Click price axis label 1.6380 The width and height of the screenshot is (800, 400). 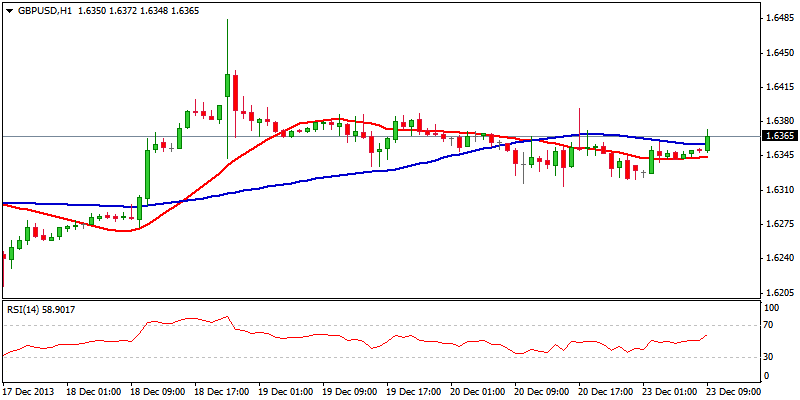point(780,121)
